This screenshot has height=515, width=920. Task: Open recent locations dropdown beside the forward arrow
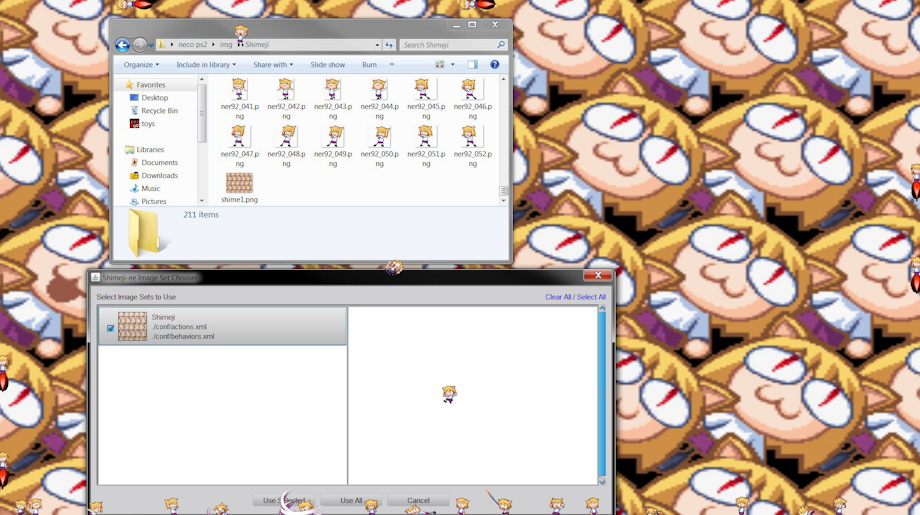(151, 45)
